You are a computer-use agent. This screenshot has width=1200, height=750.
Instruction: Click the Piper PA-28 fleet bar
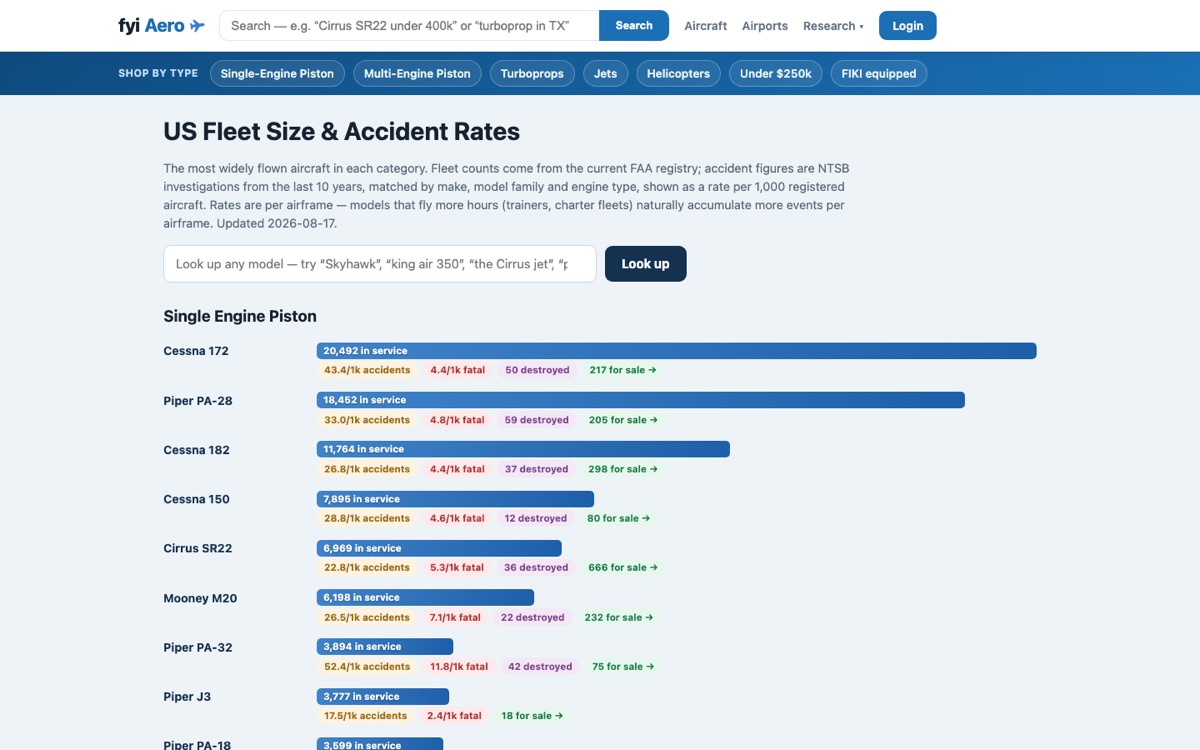[x=641, y=400]
